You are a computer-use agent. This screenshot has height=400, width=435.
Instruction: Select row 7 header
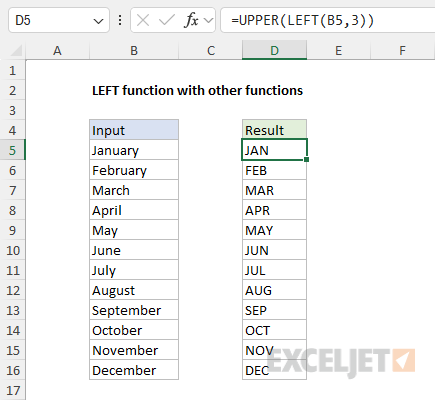13,190
